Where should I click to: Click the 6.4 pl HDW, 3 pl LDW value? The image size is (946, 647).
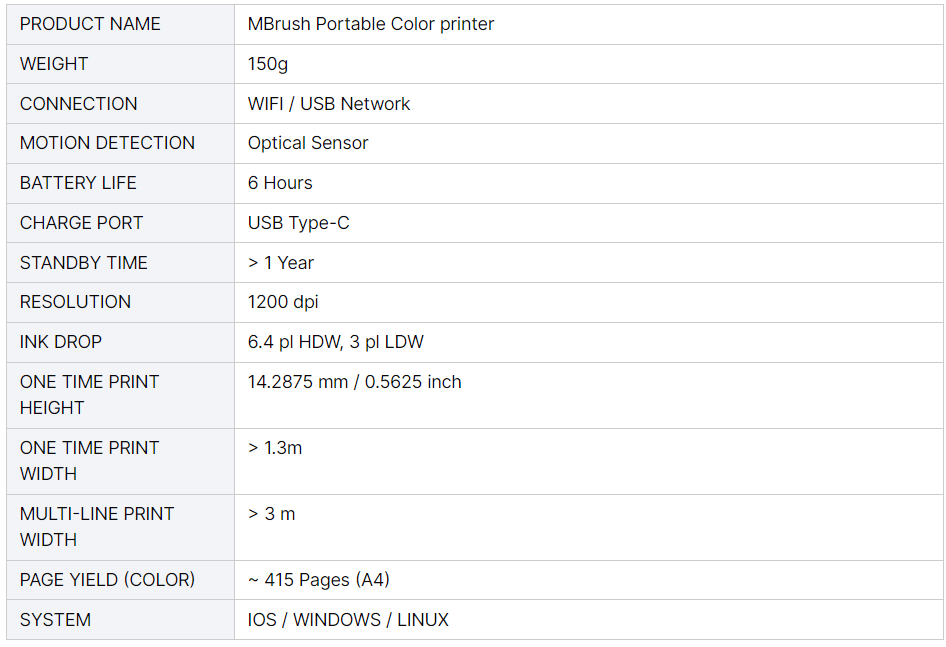click(335, 342)
